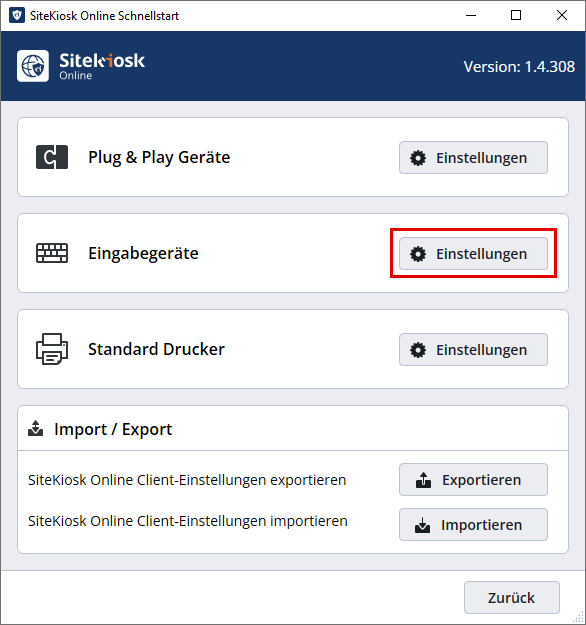The image size is (586, 625).
Task: Select the Plug & Play Geräte label
Action: [159, 157]
